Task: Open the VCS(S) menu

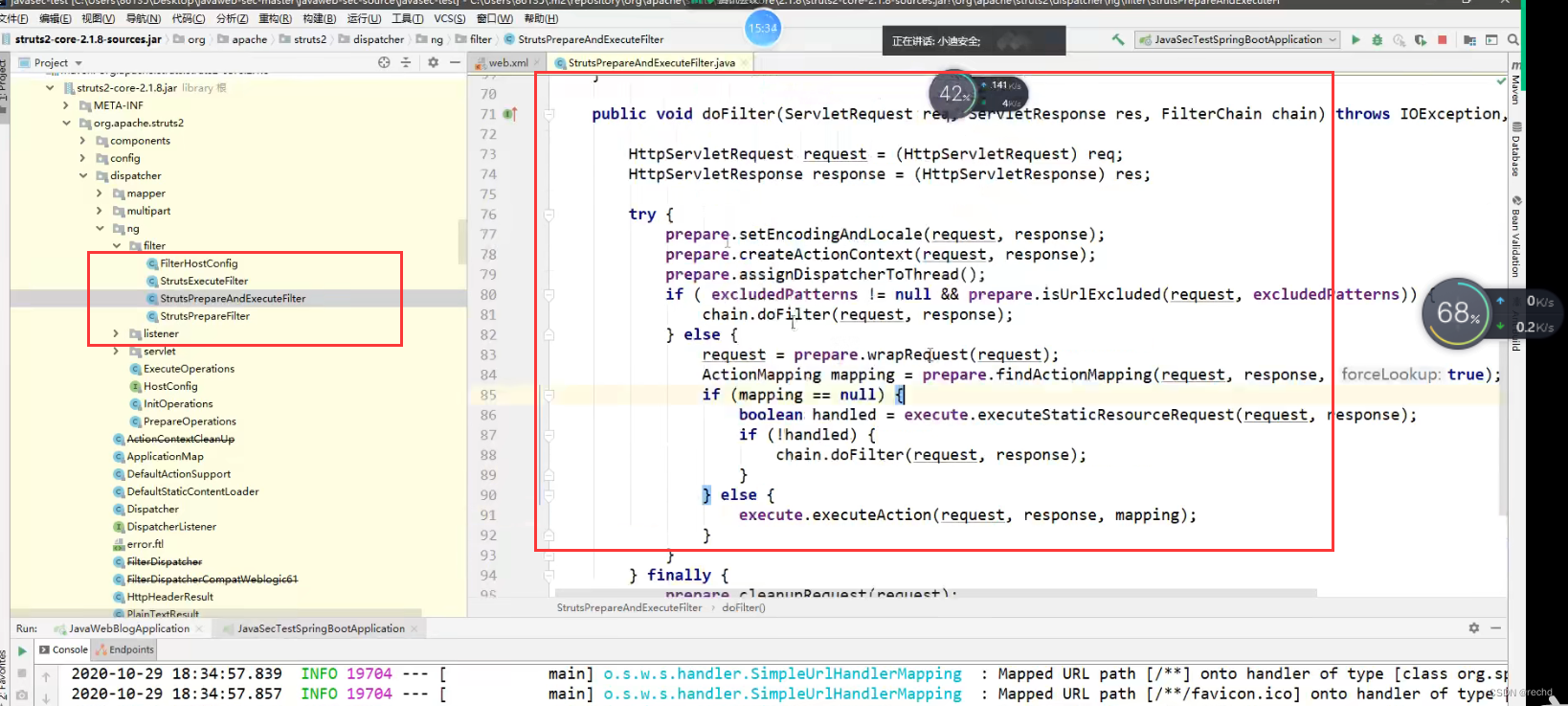Action: [450, 18]
